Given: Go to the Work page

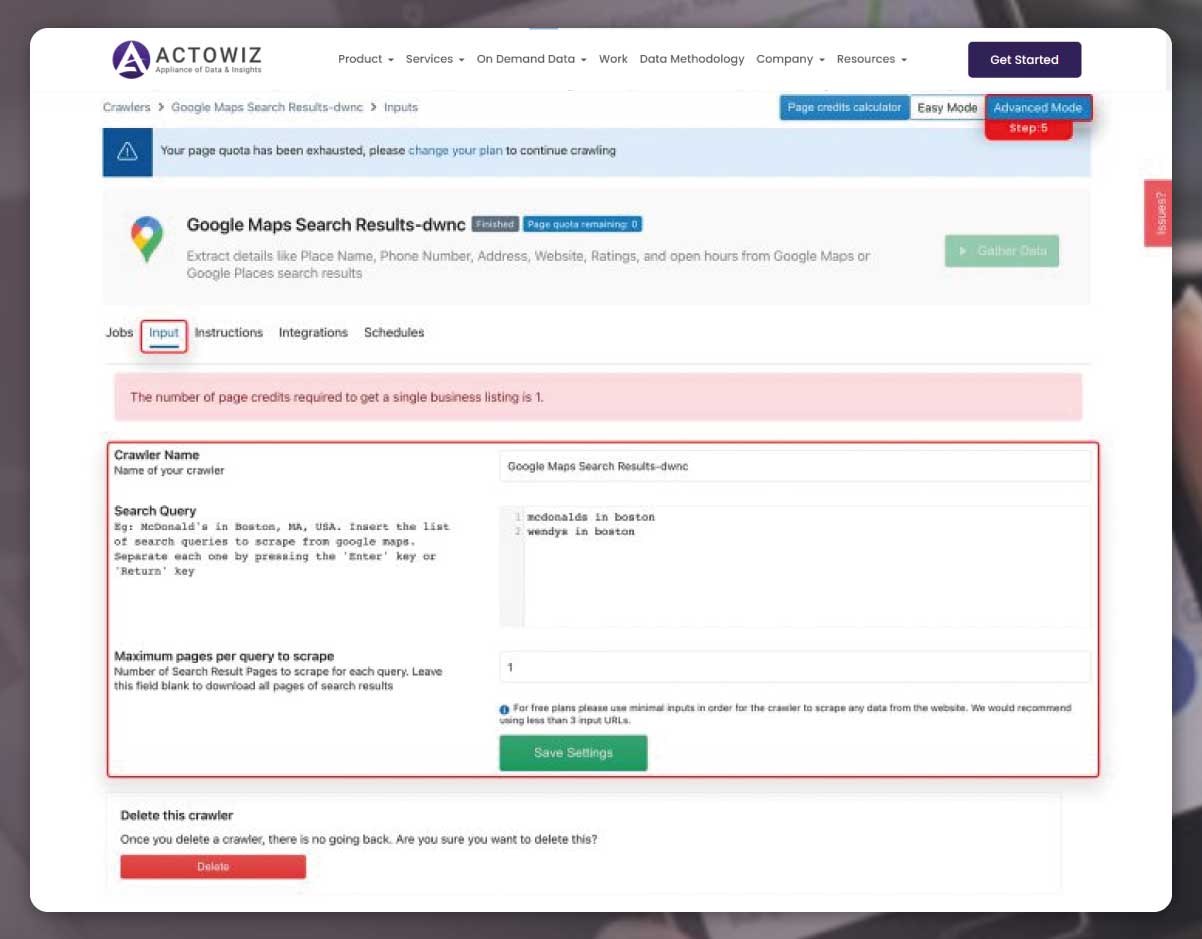Looking at the screenshot, I should [x=613, y=59].
